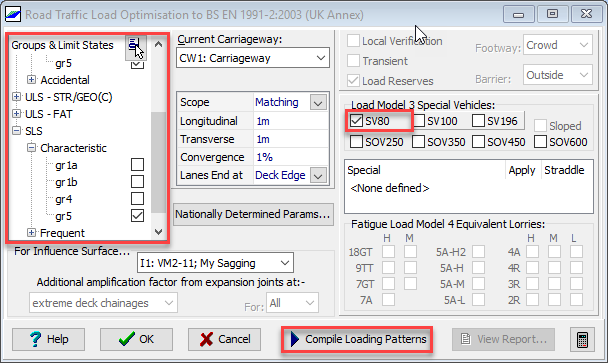The image size is (608, 363).
Task: Open the Current Carriageway dropdown
Action: pos(253,58)
